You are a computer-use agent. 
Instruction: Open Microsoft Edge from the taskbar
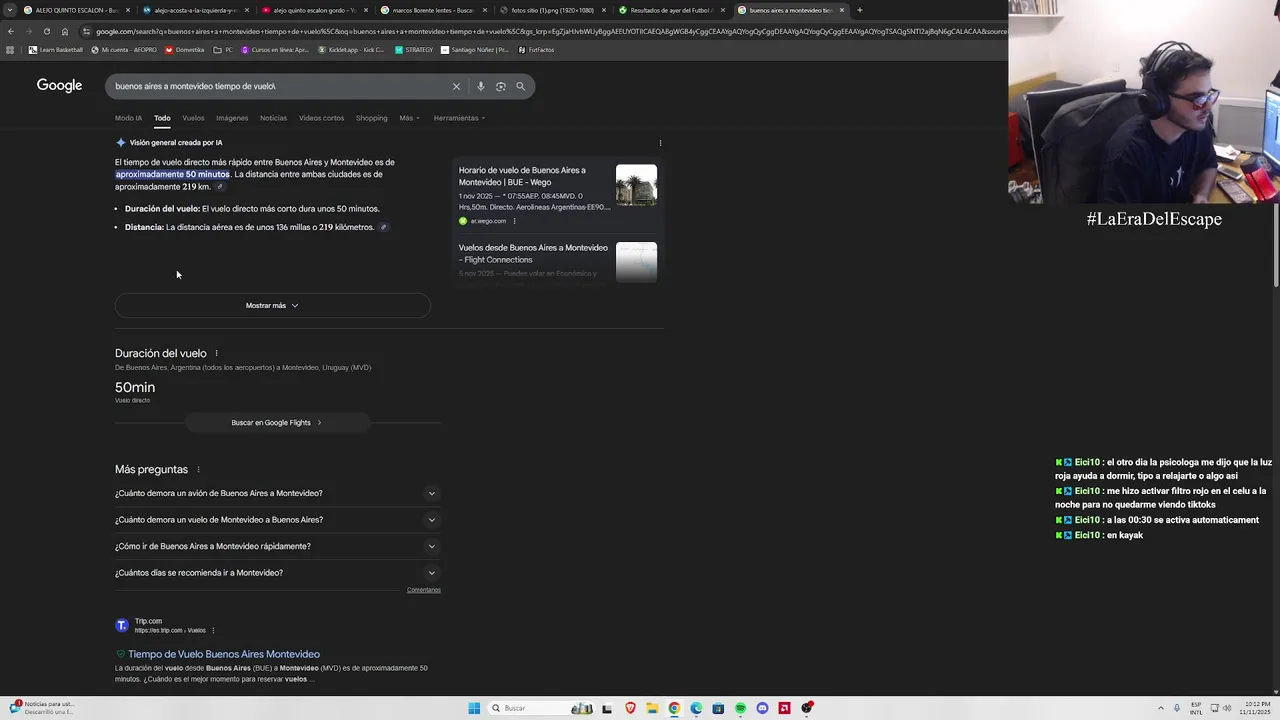(696, 708)
